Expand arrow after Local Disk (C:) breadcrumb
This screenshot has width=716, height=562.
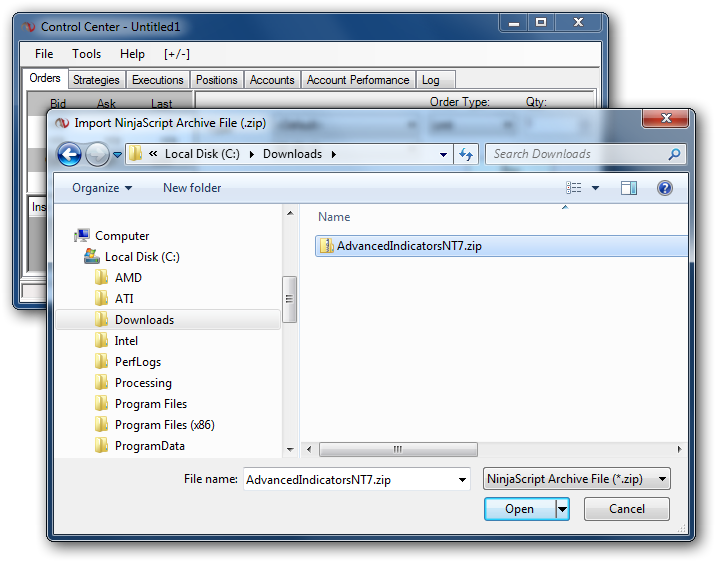pyautogui.click(x=252, y=154)
